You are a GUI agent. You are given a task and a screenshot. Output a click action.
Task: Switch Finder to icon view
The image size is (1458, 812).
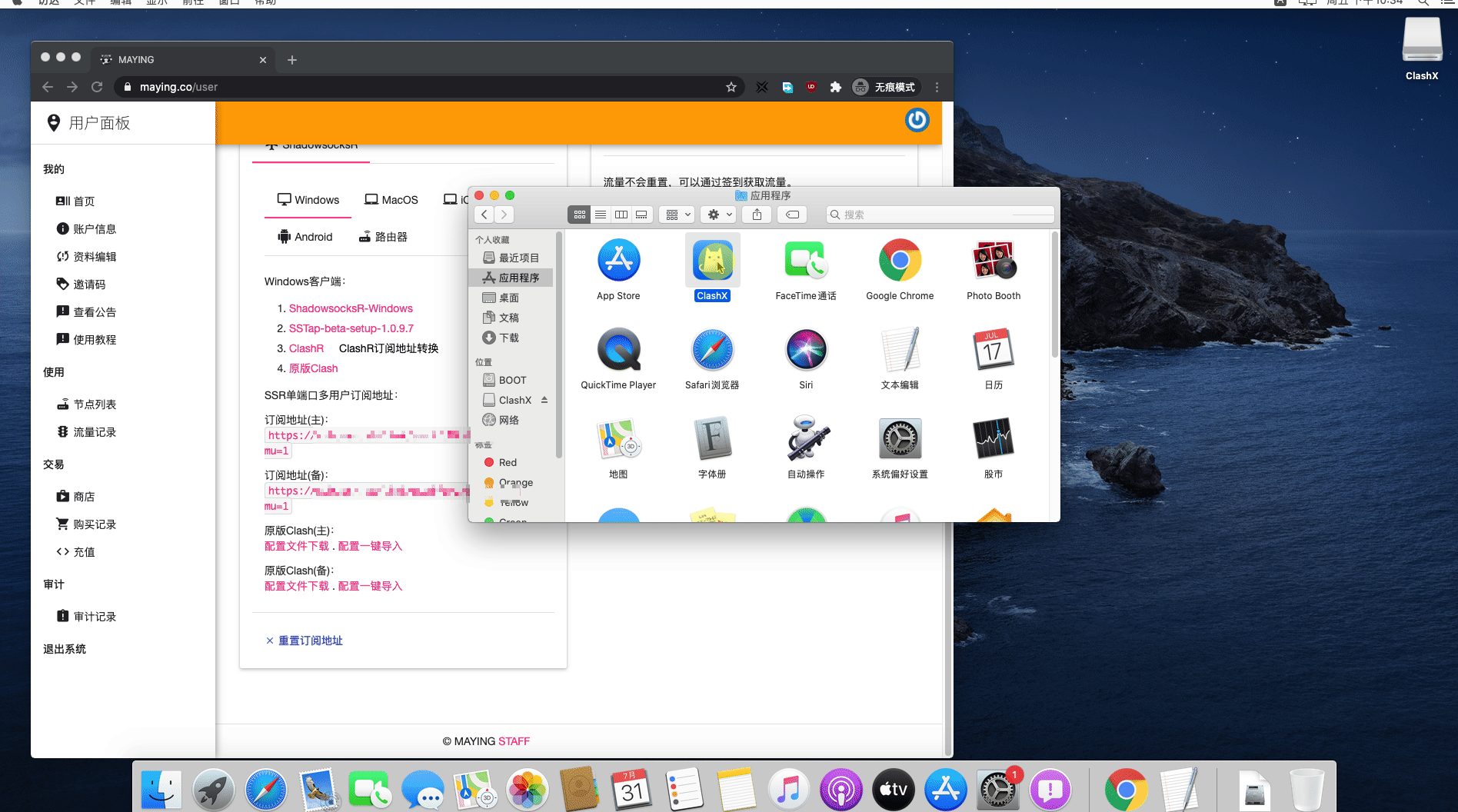tap(580, 215)
